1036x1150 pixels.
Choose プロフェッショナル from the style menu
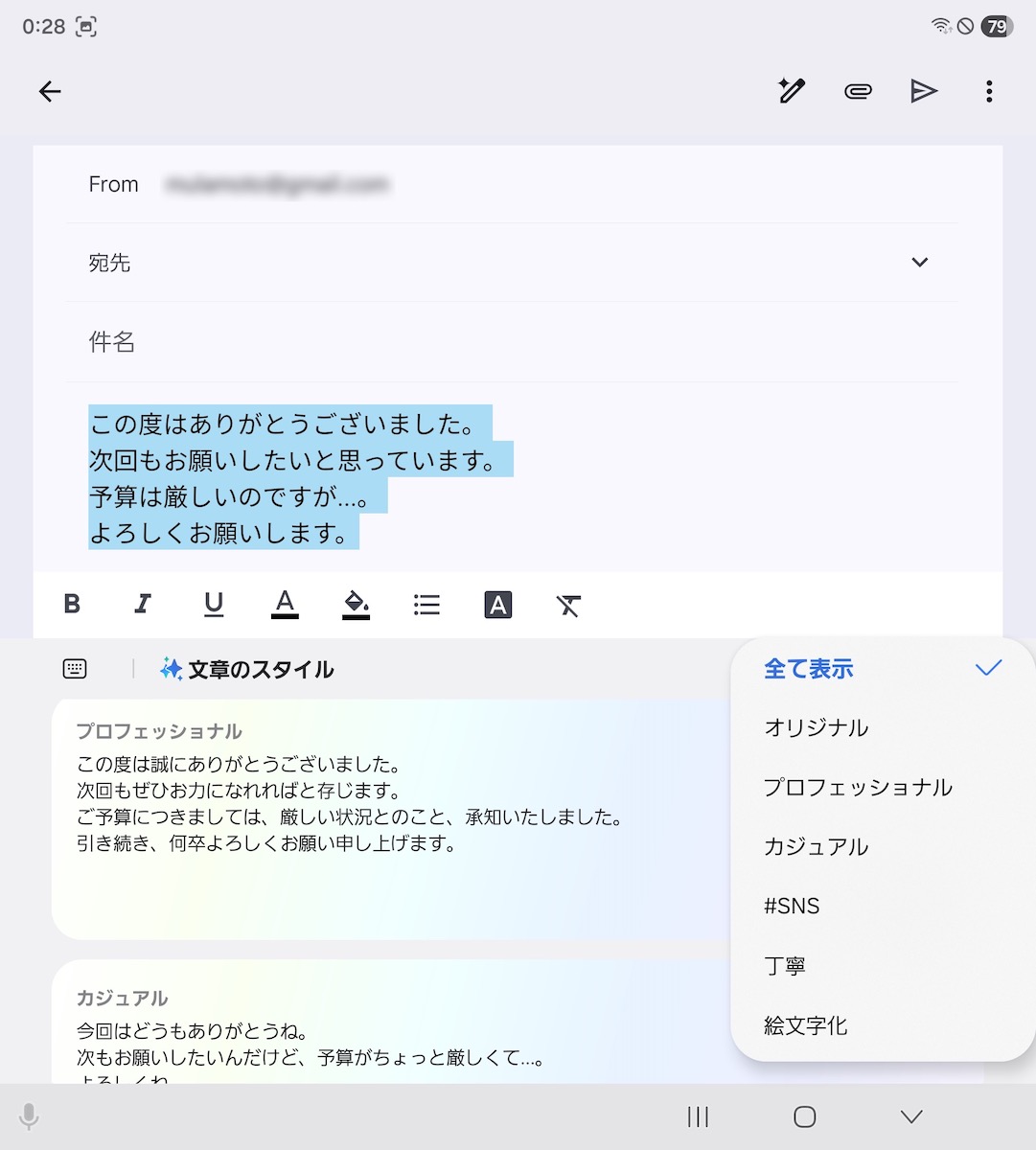click(858, 788)
